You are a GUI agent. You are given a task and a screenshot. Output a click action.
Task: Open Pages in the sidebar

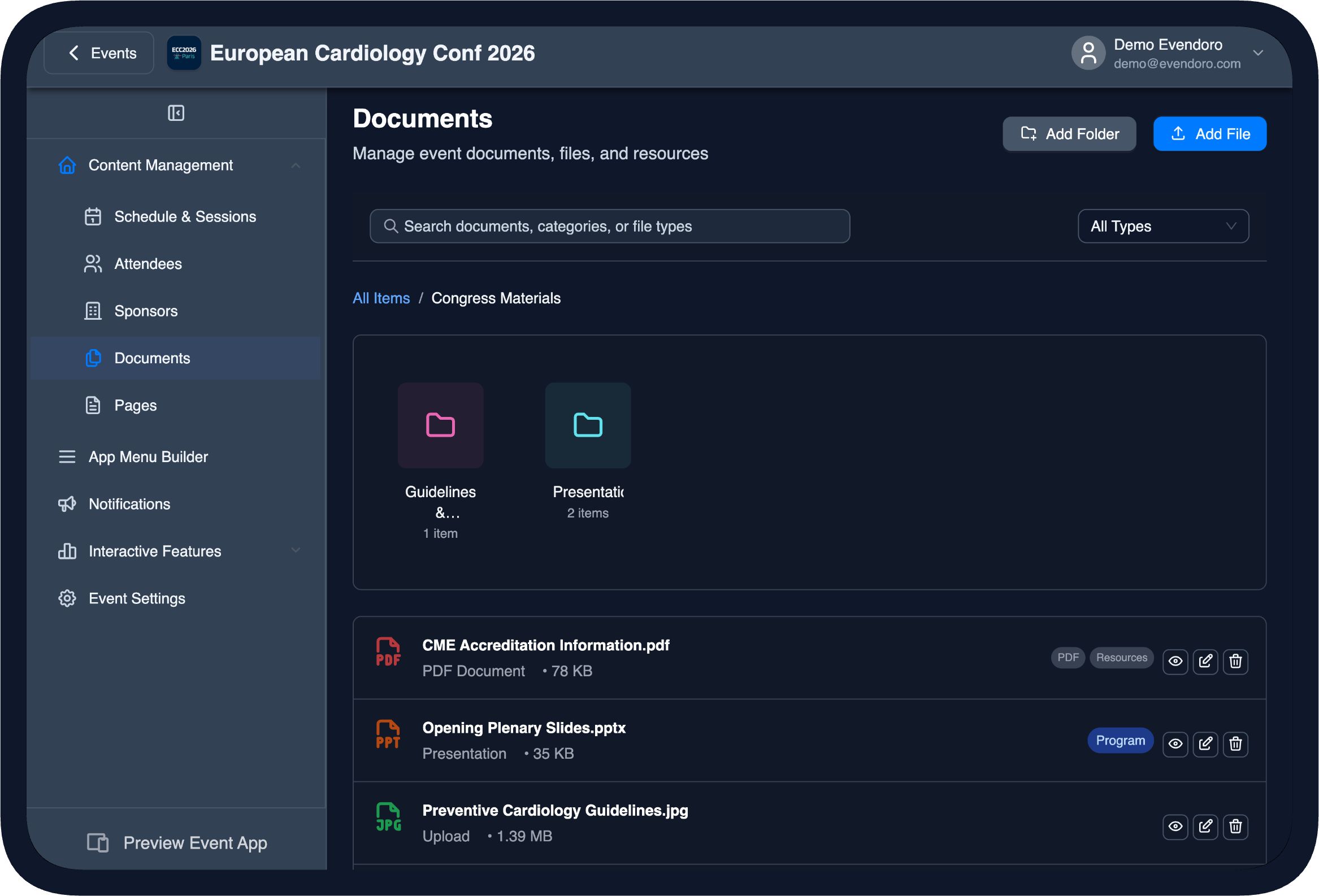176,405
